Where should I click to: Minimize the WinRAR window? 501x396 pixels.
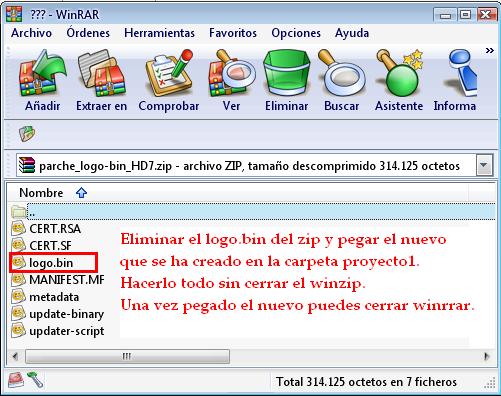[x=445, y=15]
